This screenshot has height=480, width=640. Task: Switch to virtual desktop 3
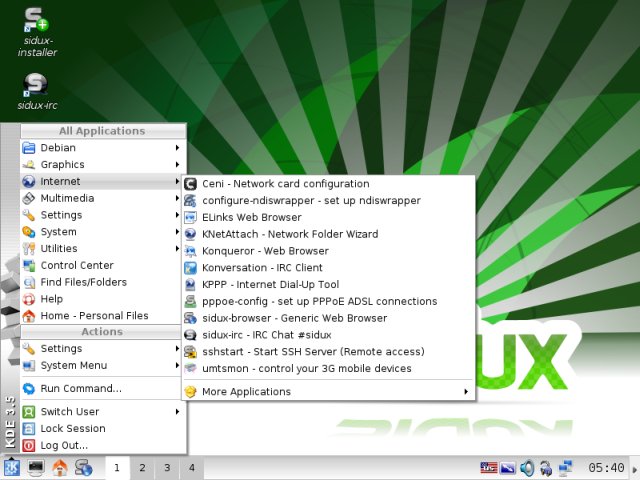166,467
